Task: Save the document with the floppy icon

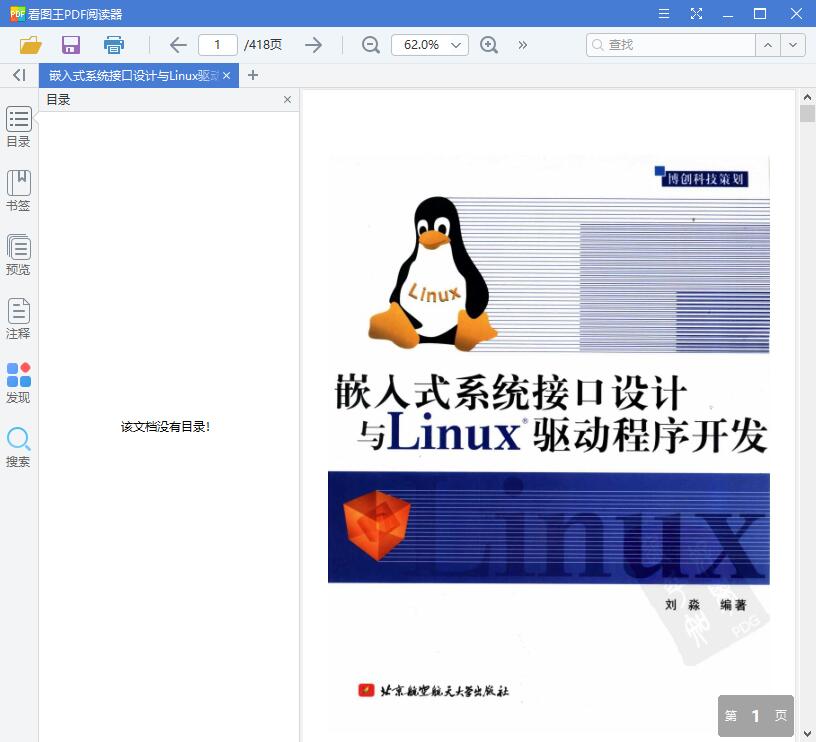Action: [71, 45]
